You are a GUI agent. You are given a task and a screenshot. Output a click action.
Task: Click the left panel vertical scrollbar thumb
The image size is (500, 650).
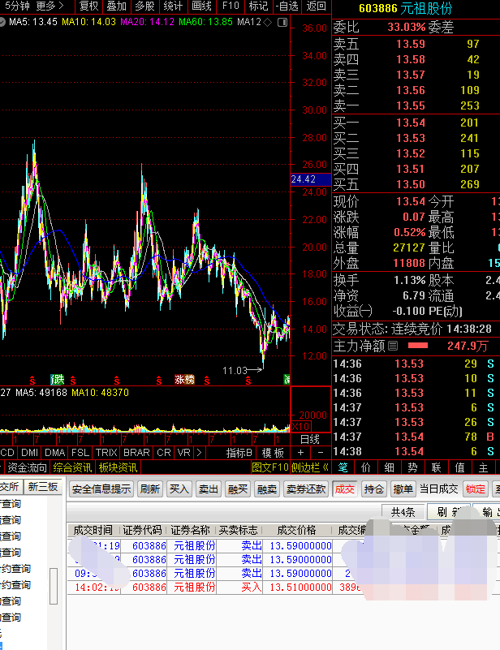(53, 586)
